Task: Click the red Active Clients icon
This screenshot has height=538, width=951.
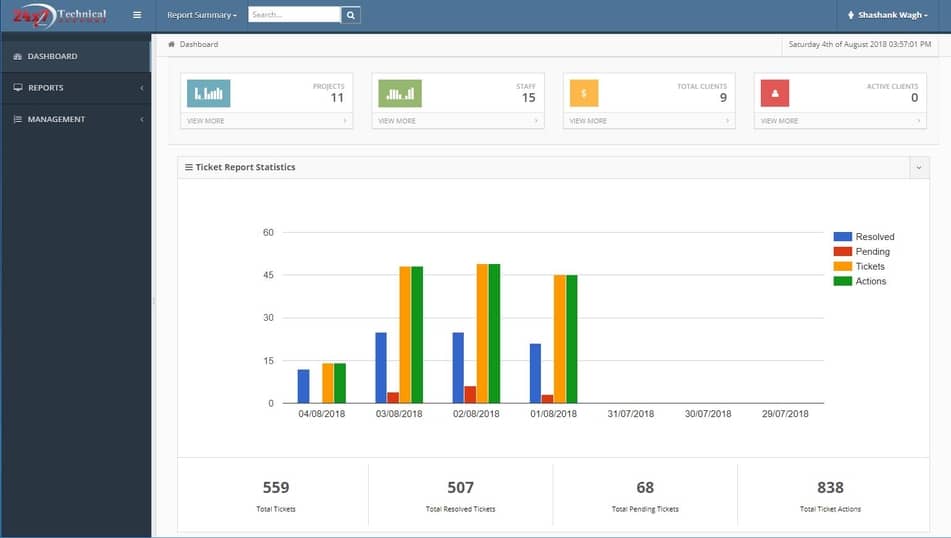Action: [775, 93]
